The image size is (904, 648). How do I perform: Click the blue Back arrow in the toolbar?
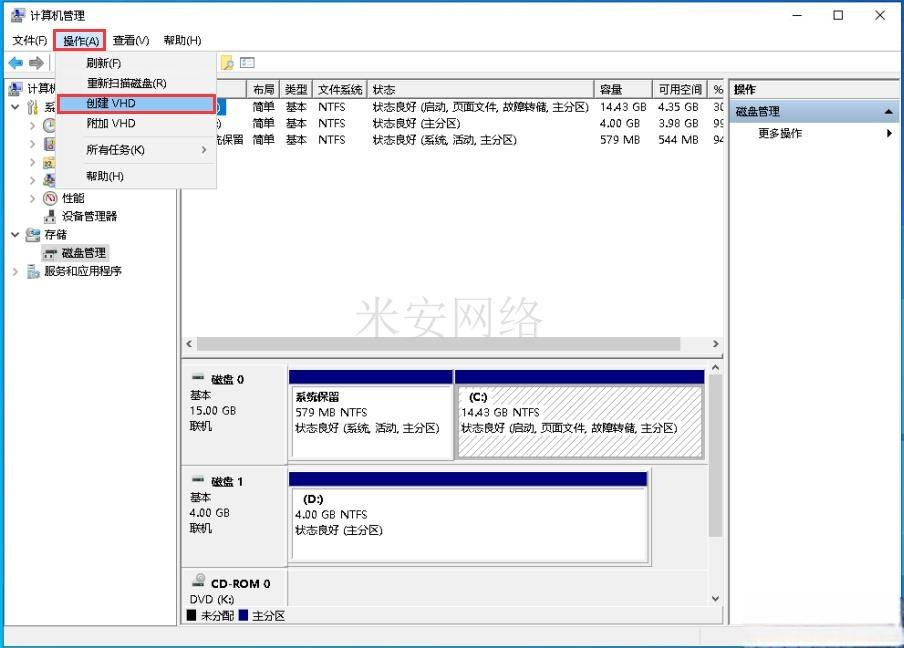(x=16, y=63)
